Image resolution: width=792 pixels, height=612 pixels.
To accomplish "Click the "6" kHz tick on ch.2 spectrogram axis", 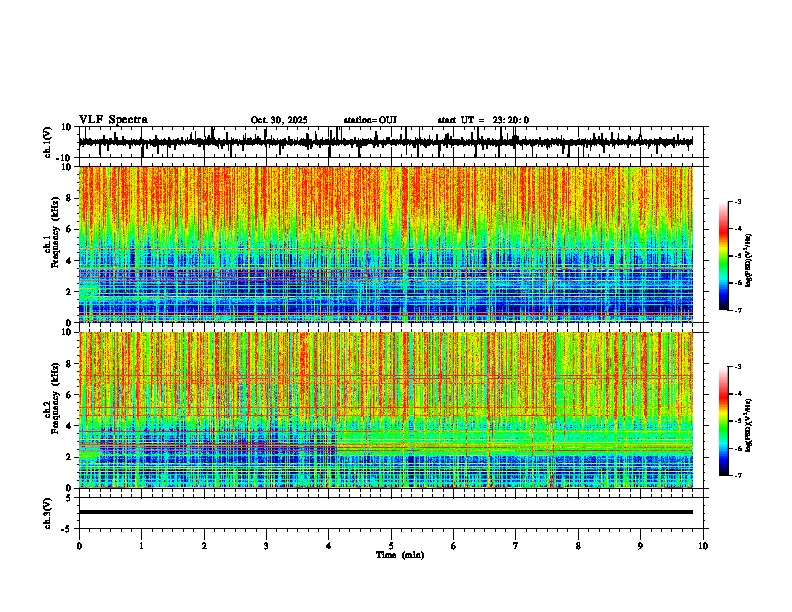I will pyautogui.click(x=70, y=395).
